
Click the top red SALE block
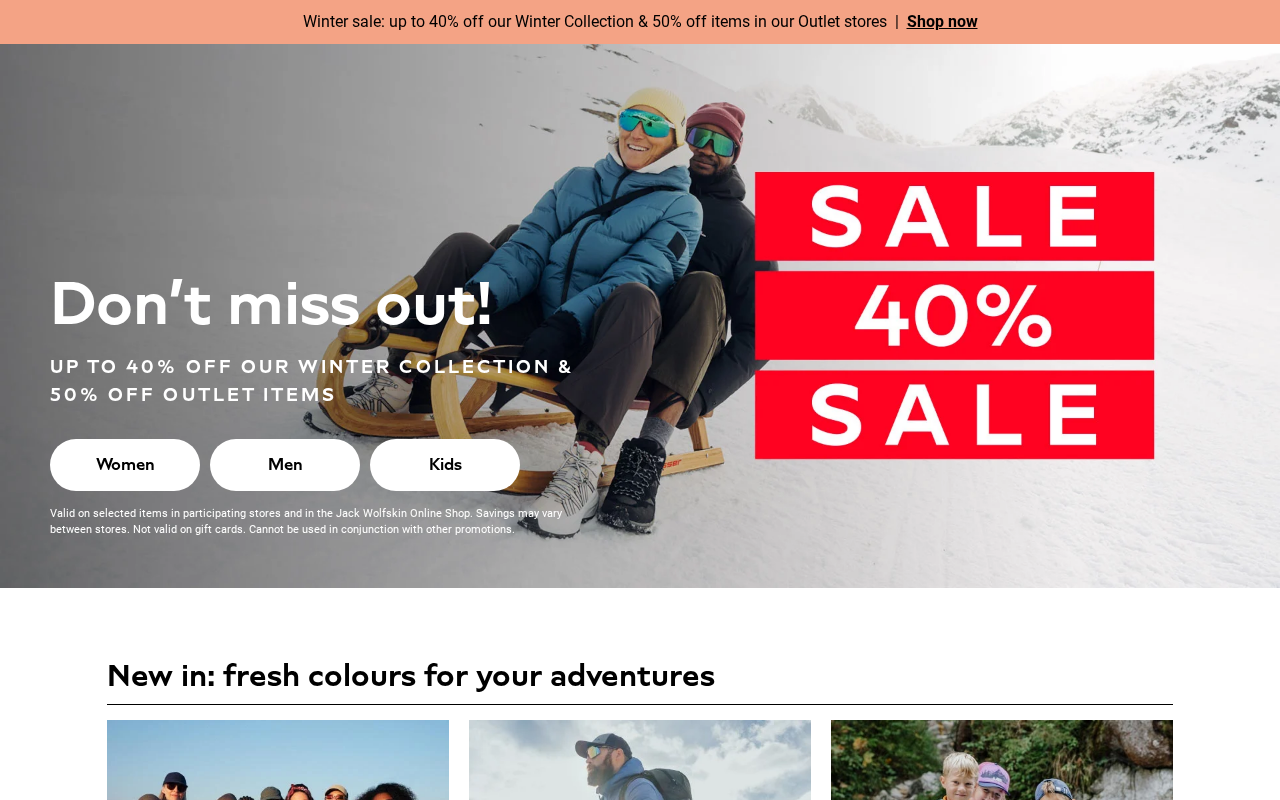point(954,216)
